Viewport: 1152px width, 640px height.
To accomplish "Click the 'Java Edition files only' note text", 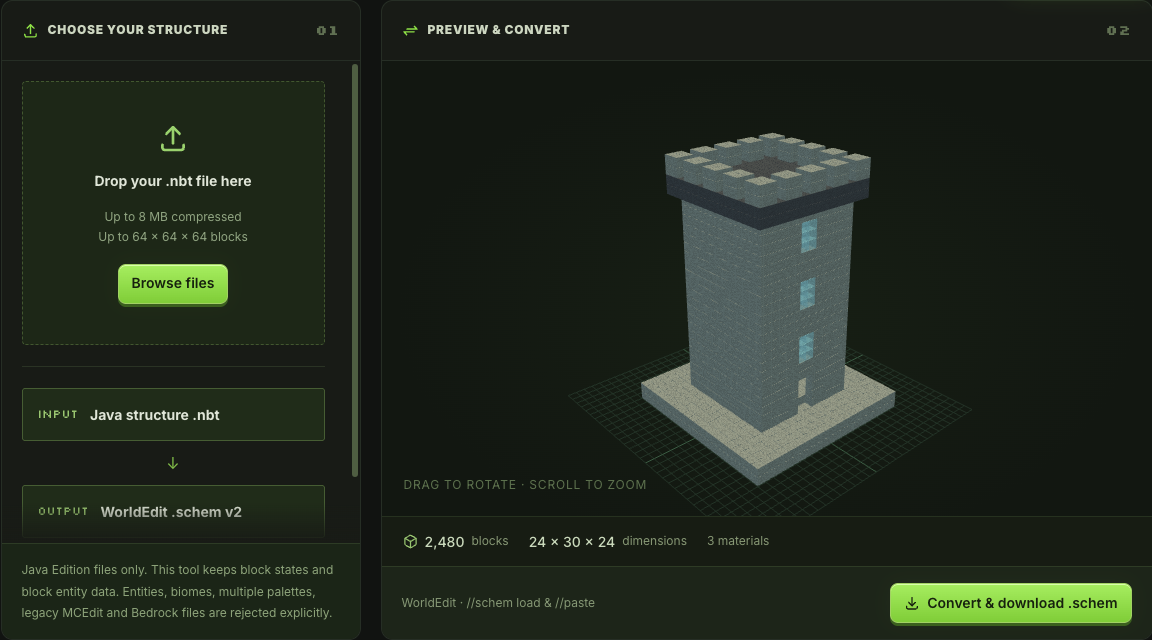I will click(177, 592).
